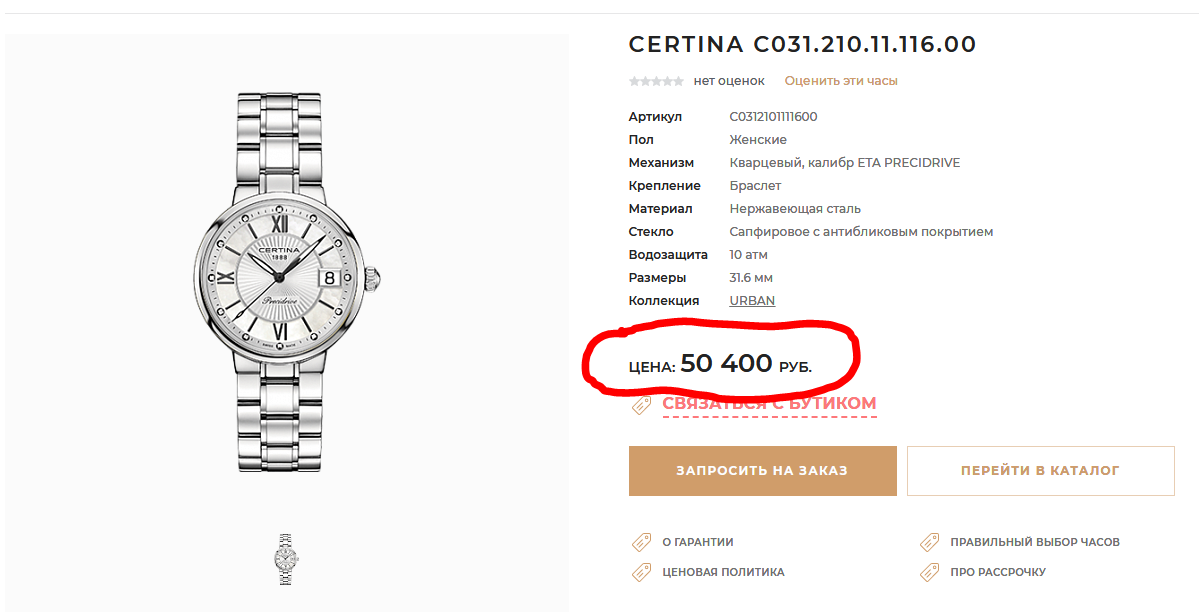Screen dimensions: 1199x615
Task: Click the tag icon next to О гарантии
Action: click(641, 542)
